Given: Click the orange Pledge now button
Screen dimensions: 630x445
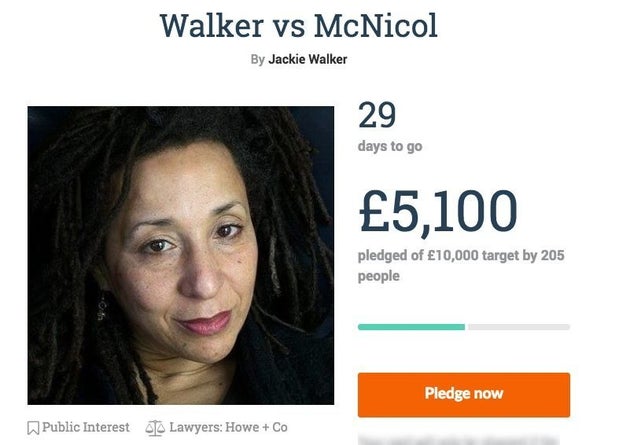Looking at the screenshot, I should (464, 395).
